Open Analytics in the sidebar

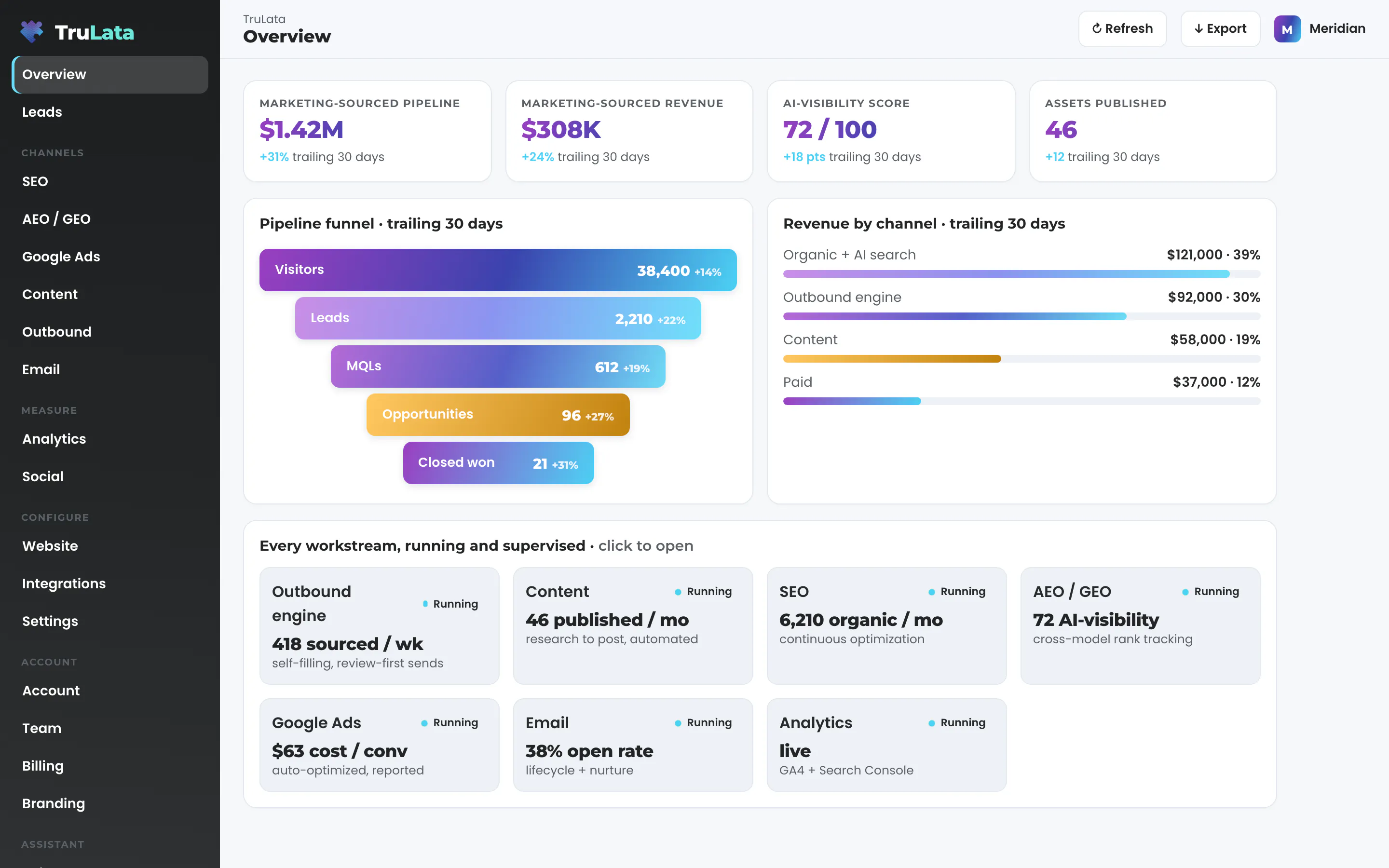coord(109,439)
